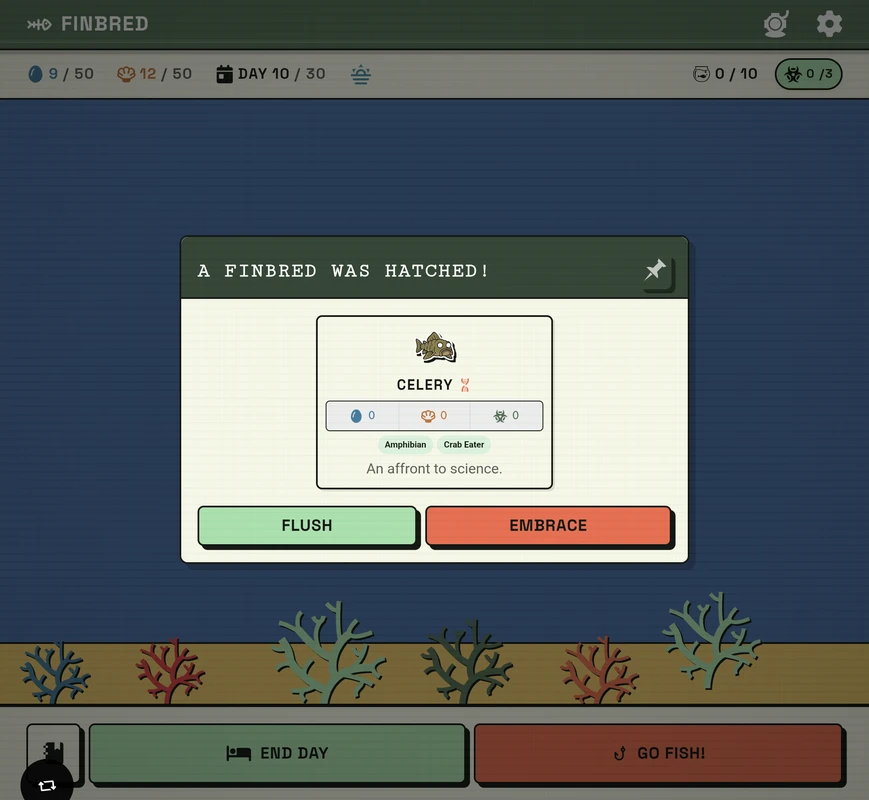Viewport: 869px width, 800px height.
Task: Click the water droplet resource counter
Action: [x=35, y=73]
